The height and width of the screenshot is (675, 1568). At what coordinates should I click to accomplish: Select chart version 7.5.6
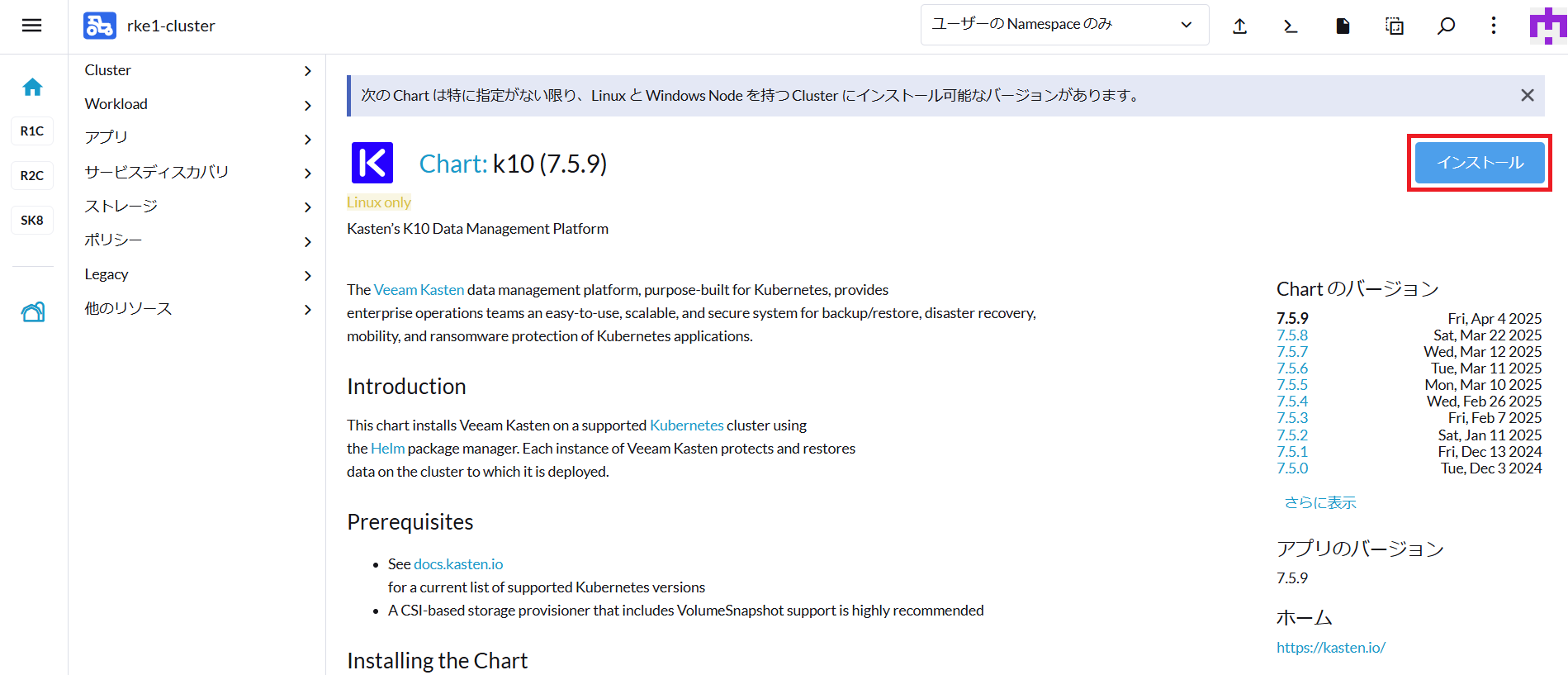1292,368
